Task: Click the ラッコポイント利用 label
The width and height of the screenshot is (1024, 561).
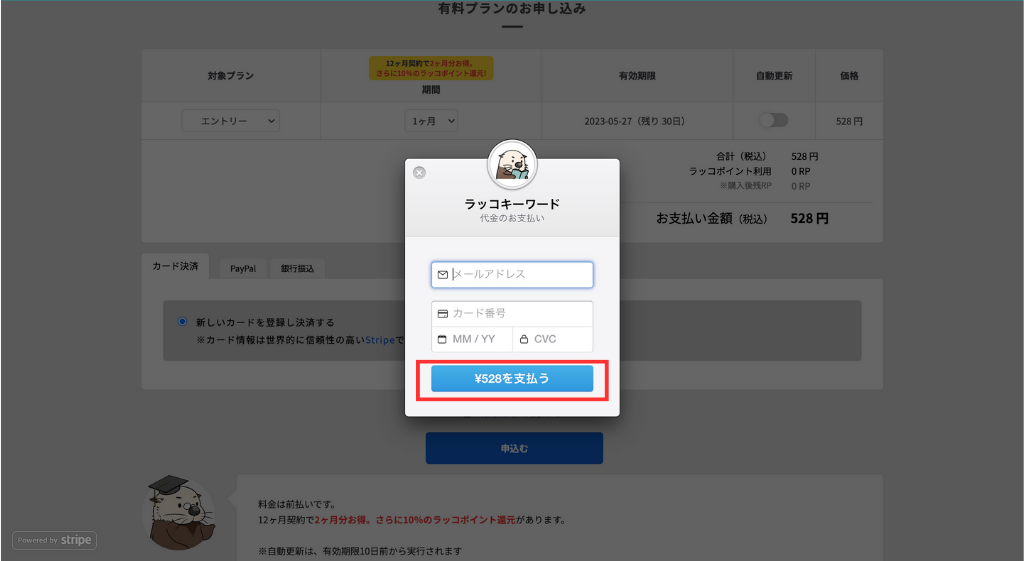Action: 730,171
